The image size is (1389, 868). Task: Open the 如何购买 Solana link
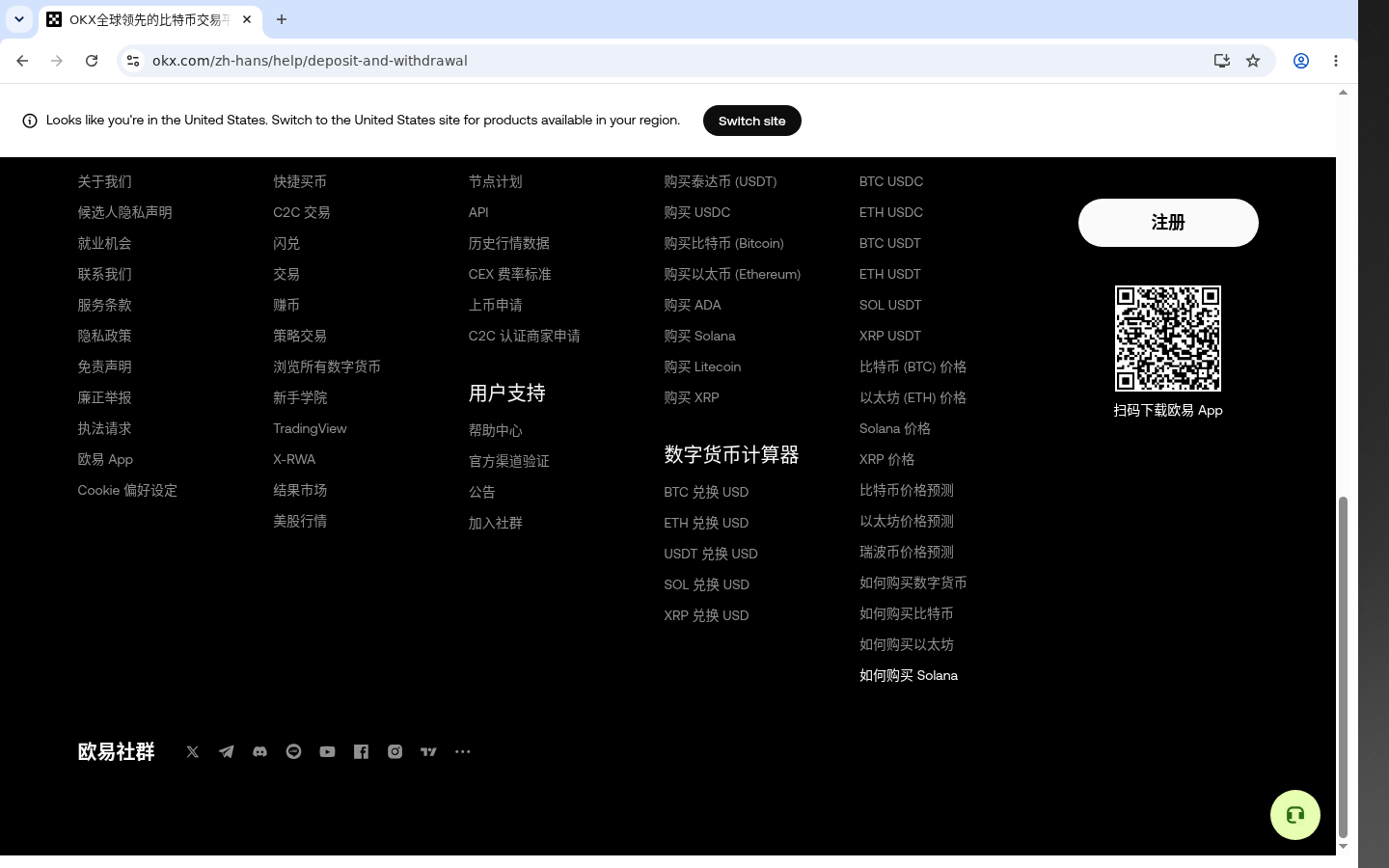tap(909, 675)
